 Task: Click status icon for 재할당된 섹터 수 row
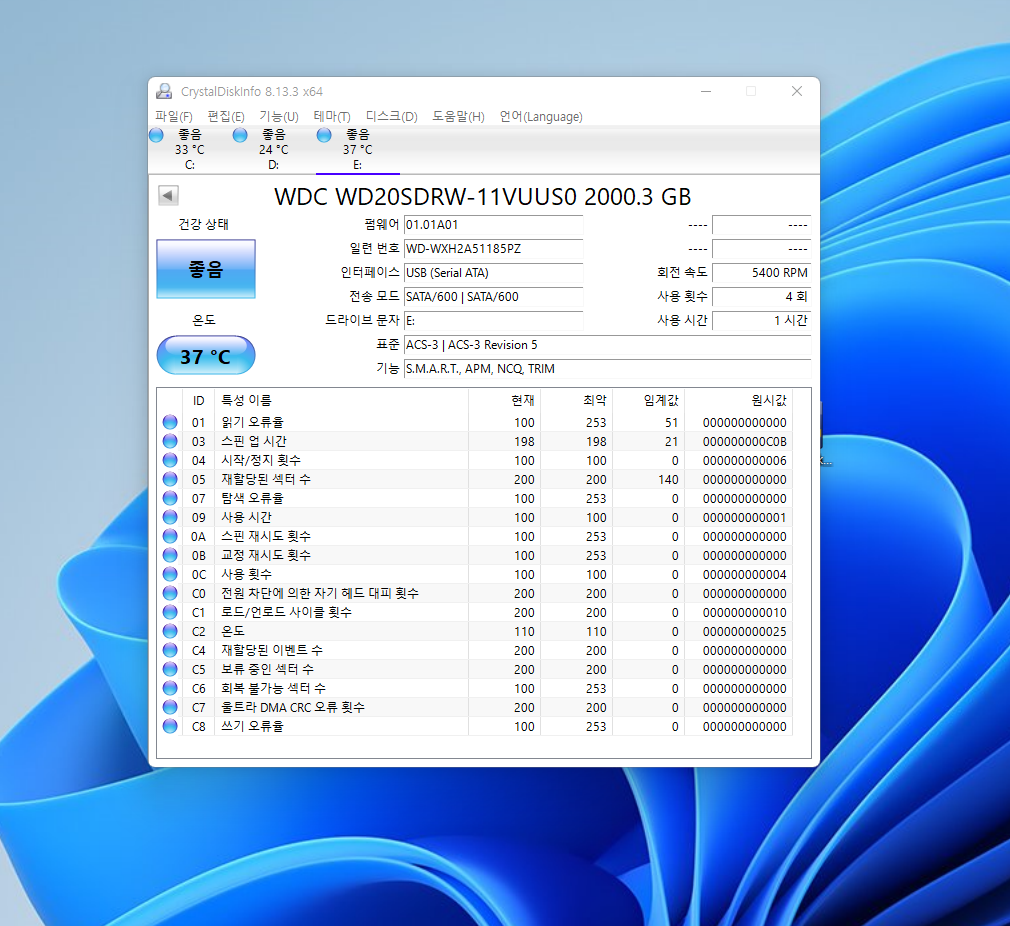click(x=170, y=479)
